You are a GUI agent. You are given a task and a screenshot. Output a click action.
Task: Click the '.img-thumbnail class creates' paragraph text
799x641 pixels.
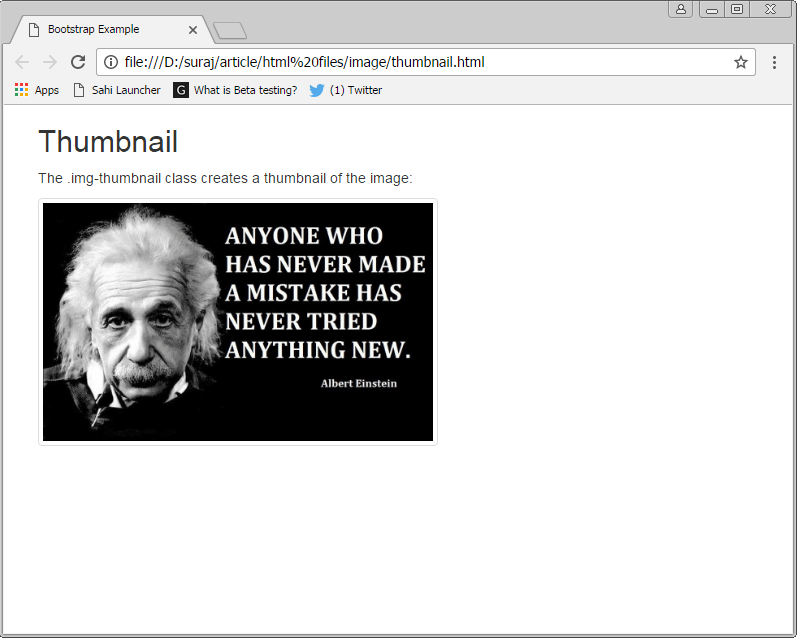click(225, 179)
